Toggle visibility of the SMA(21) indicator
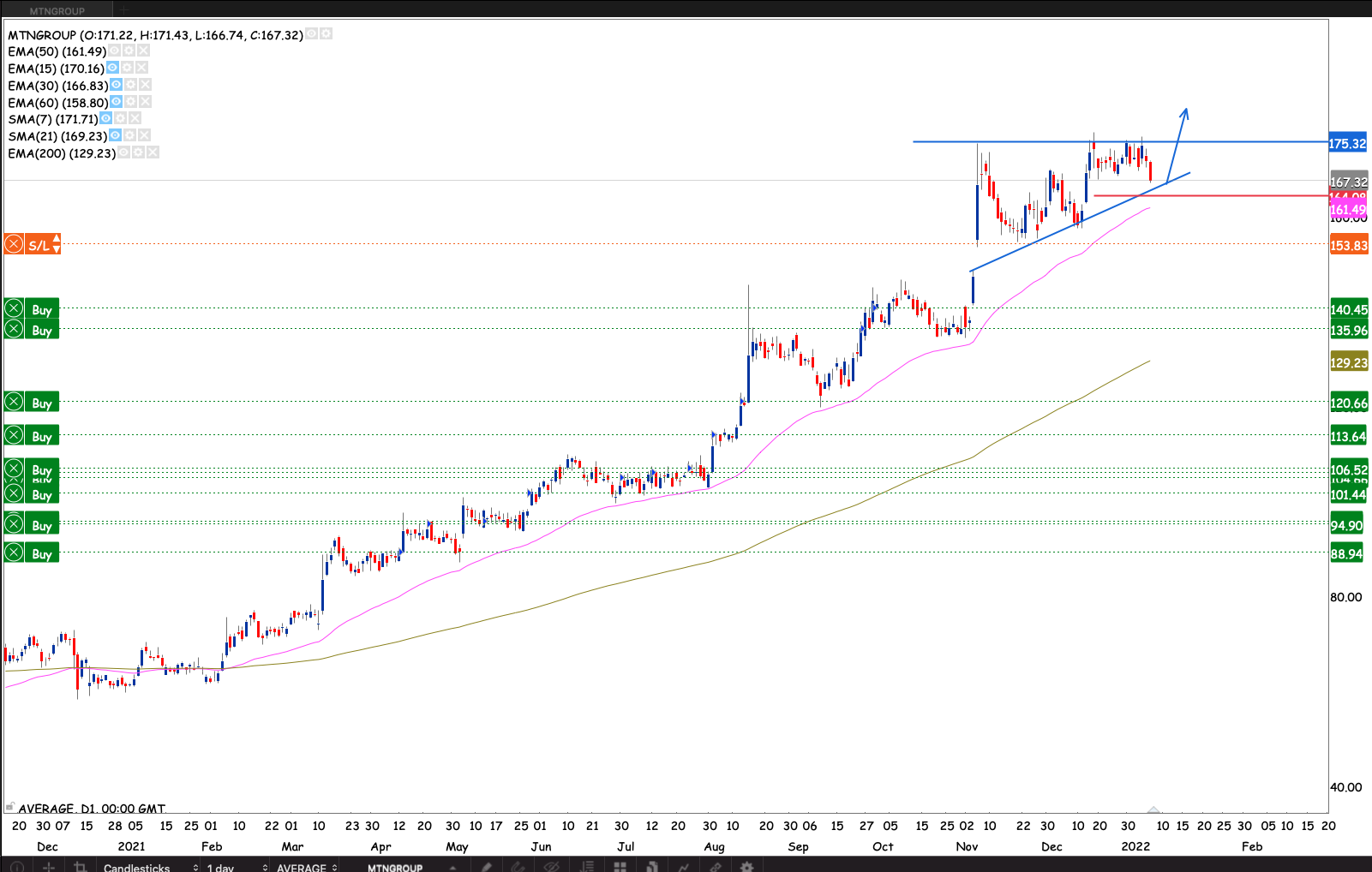 tap(115, 135)
